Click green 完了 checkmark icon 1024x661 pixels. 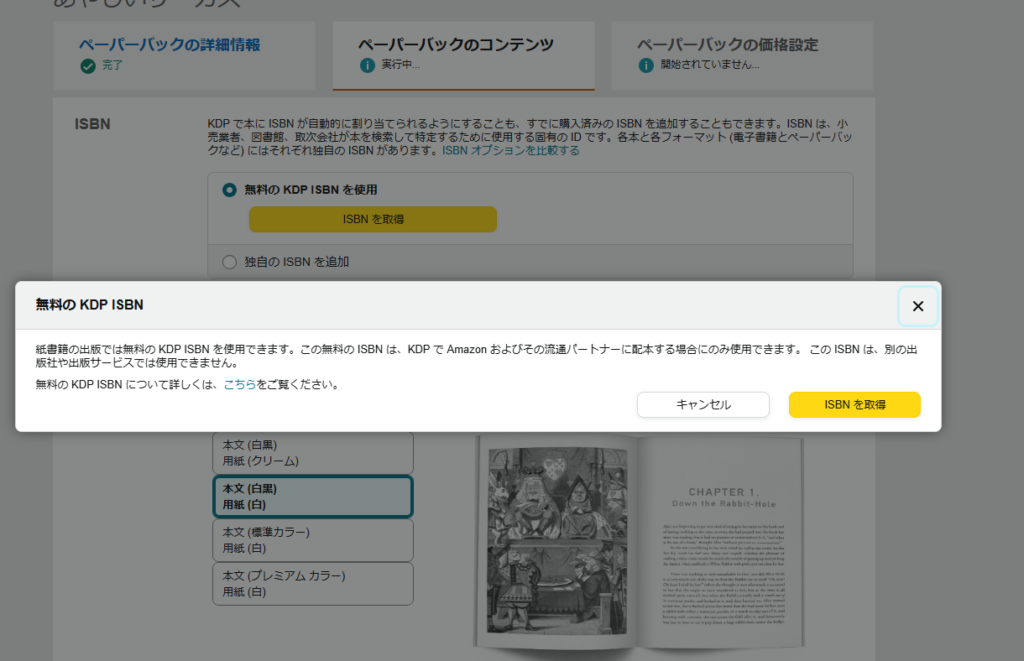pos(88,66)
